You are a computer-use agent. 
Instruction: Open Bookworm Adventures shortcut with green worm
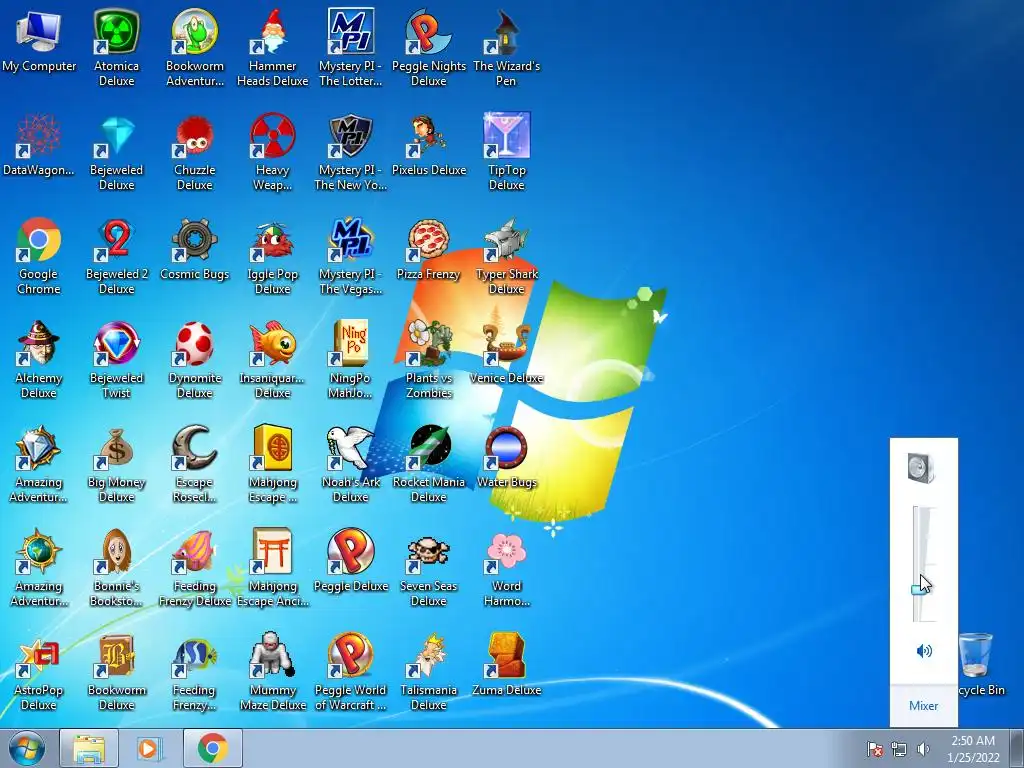(195, 48)
